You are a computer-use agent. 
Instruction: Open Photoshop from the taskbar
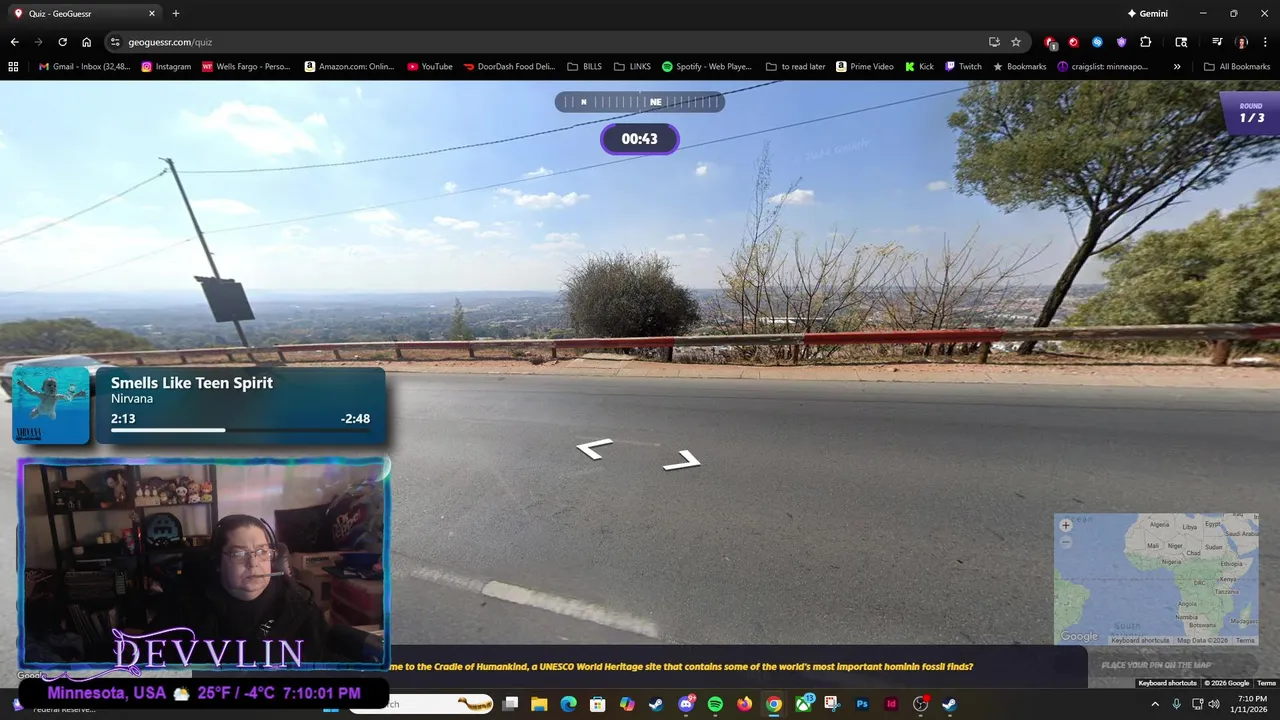point(862,704)
